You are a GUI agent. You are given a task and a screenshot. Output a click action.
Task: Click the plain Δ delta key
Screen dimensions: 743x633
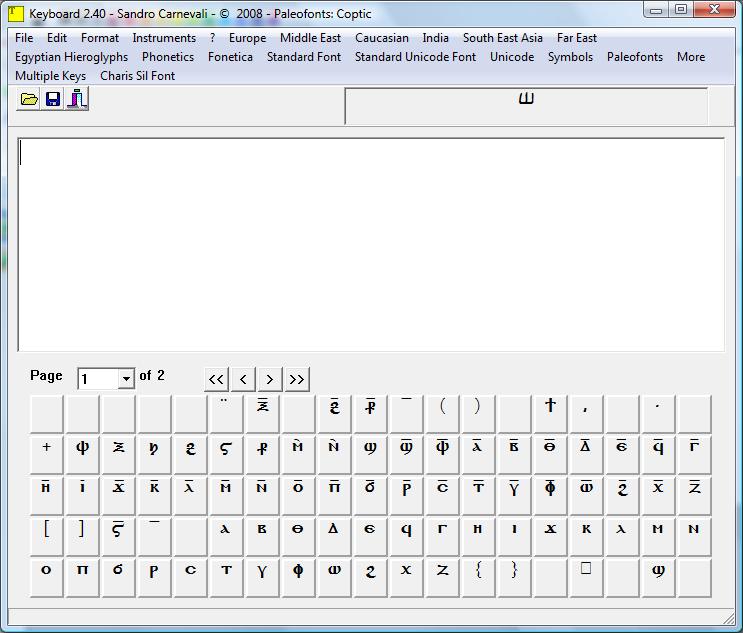(334, 537)
